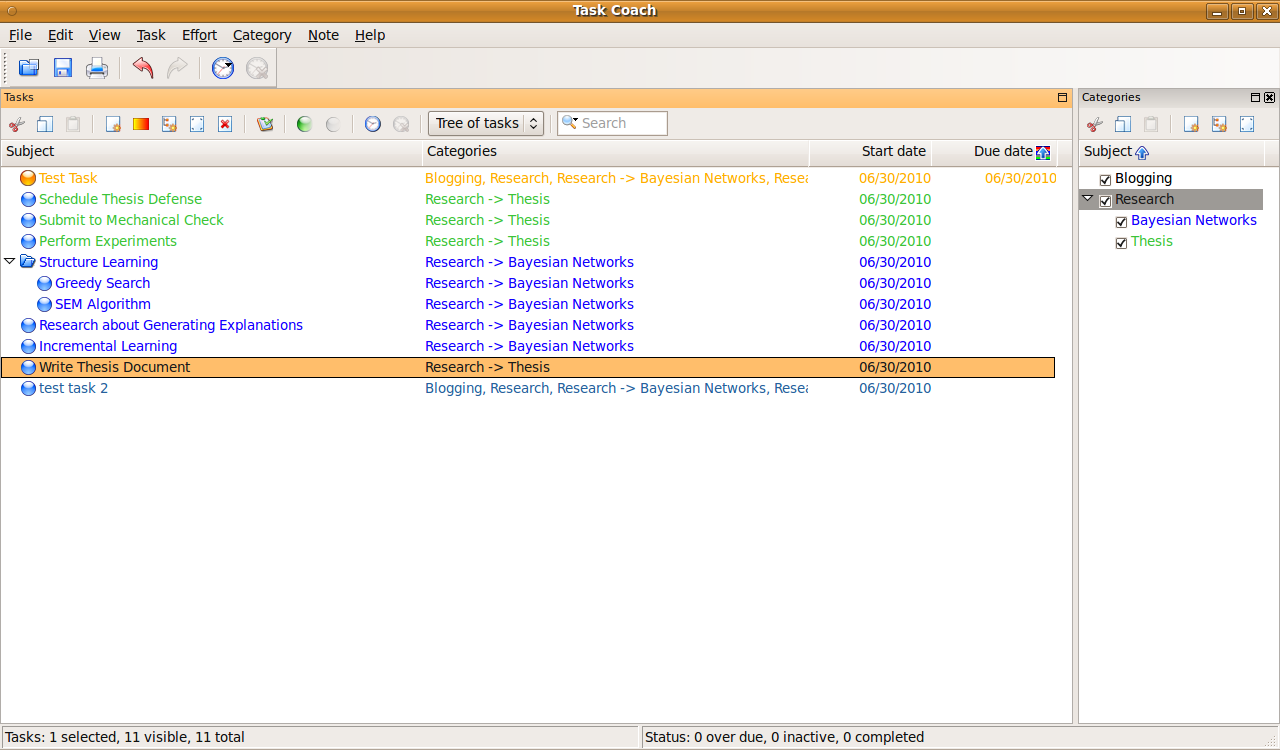Screen dimensions: 1280x750
Task: Click the Print icon in main toolbar
Action: (x=97, y=68)
